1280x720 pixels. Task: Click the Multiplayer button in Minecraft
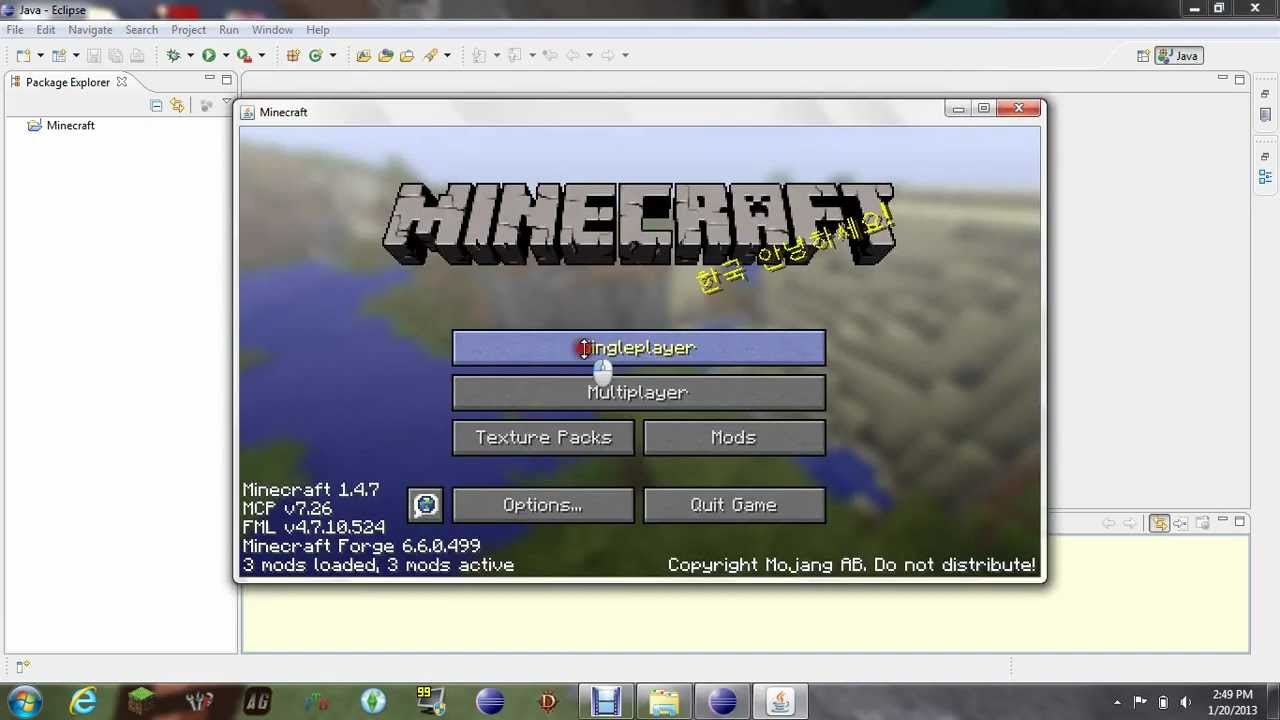coord(639,393)
